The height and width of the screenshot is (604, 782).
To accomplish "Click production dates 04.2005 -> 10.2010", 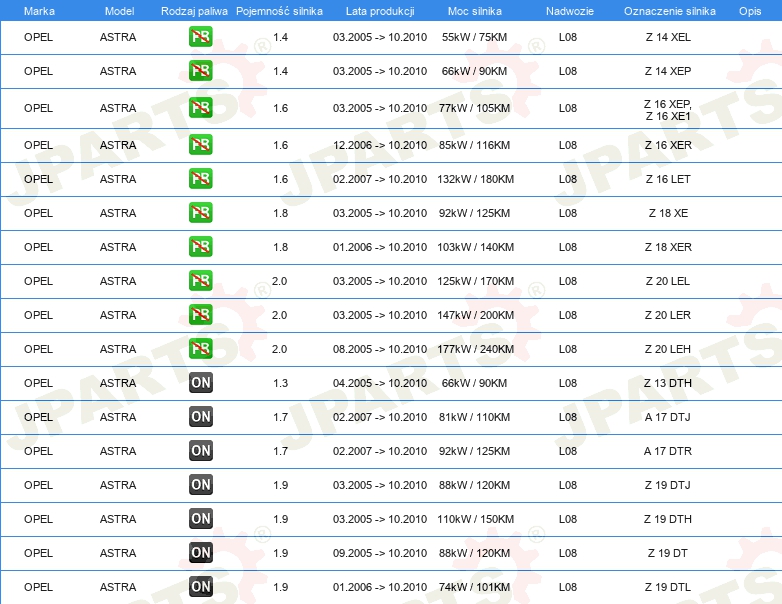I will (380, 383).
